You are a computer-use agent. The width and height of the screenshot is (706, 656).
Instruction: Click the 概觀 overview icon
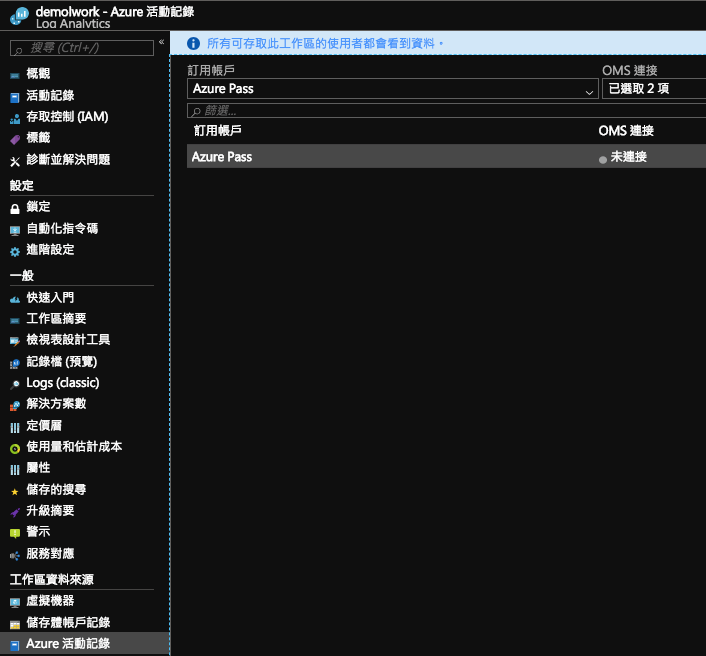pyautogui.click(x=15, y=76)
